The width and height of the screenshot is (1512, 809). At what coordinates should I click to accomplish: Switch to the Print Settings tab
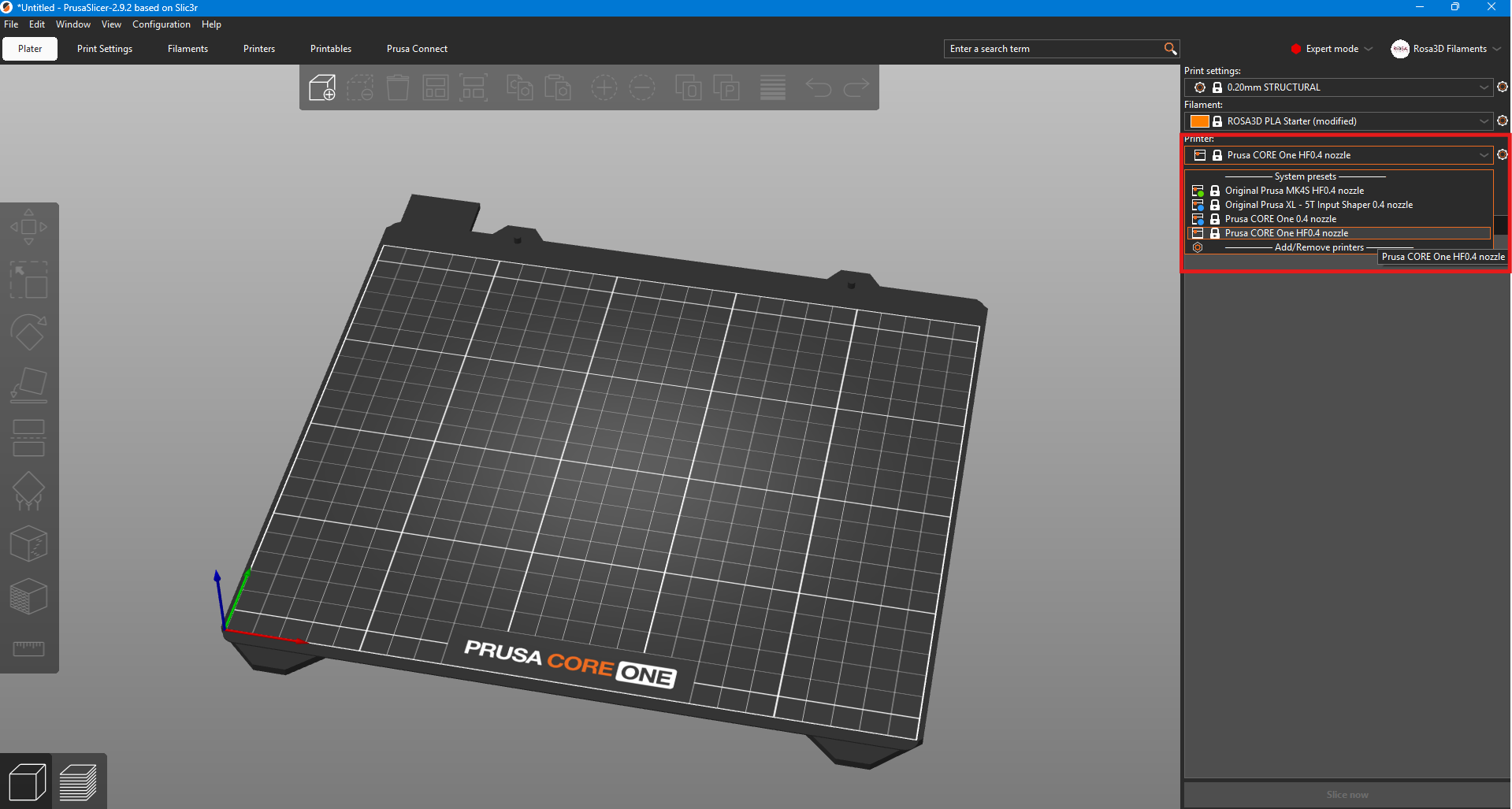coord(105,49)
